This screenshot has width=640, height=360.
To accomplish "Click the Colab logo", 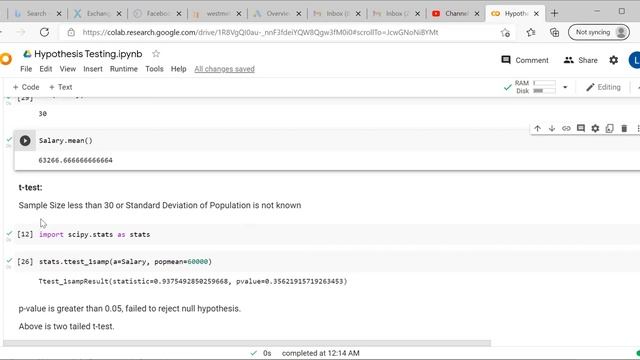I will pos(6,59).
